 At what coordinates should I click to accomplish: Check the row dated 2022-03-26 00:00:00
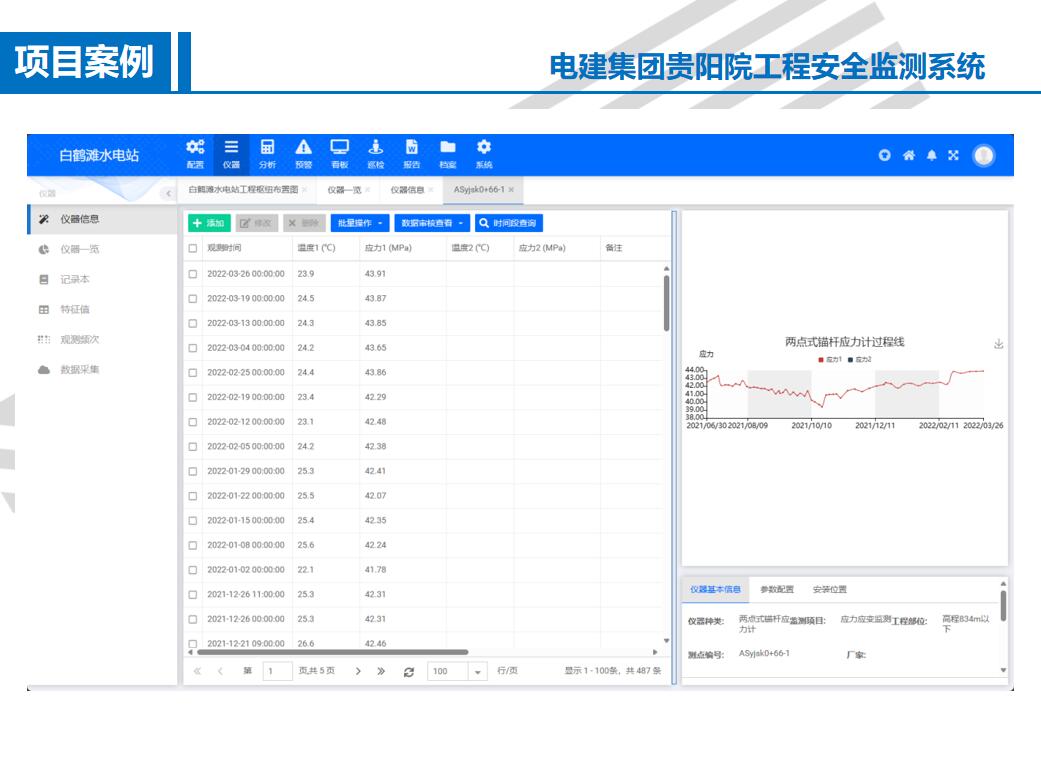193,274
